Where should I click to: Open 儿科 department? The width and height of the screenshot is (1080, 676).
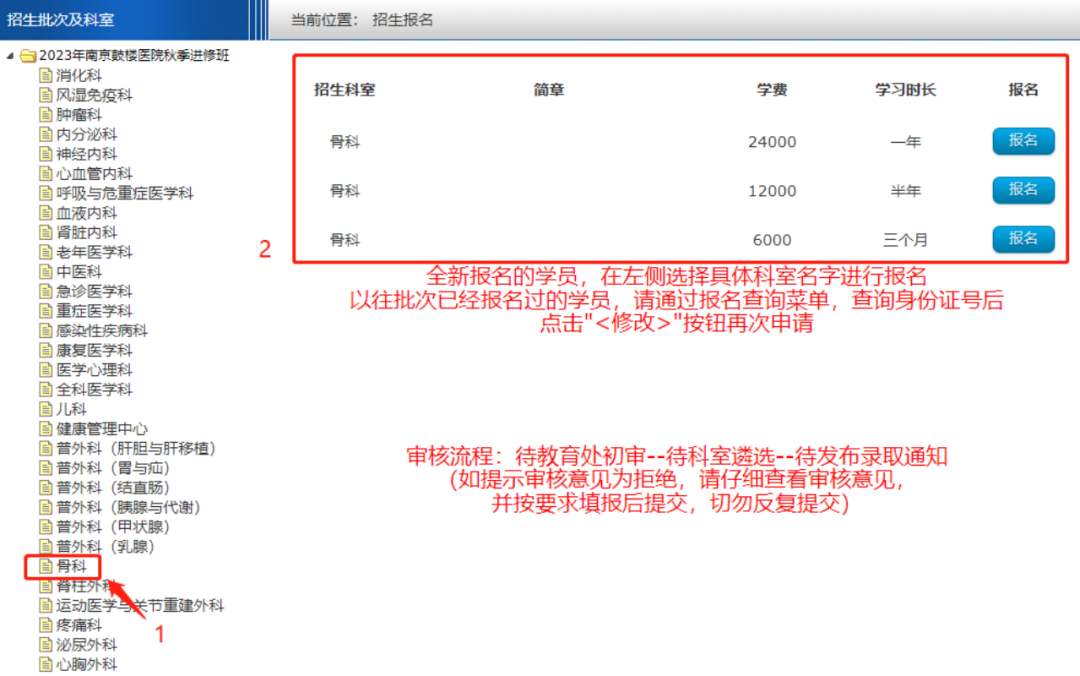tap(71, 409)
